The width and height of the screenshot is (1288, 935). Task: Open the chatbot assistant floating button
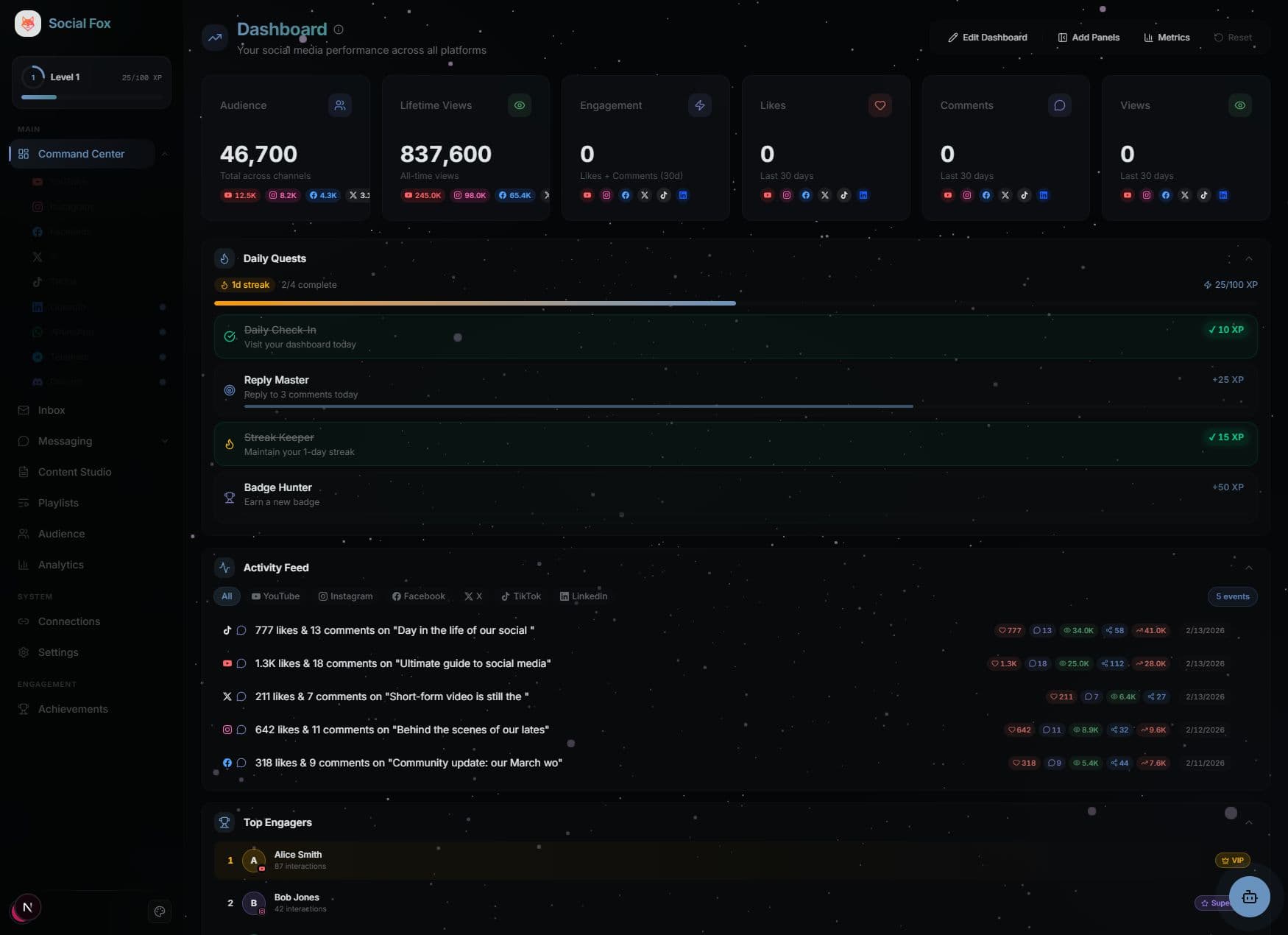(x=1250, y=897)
